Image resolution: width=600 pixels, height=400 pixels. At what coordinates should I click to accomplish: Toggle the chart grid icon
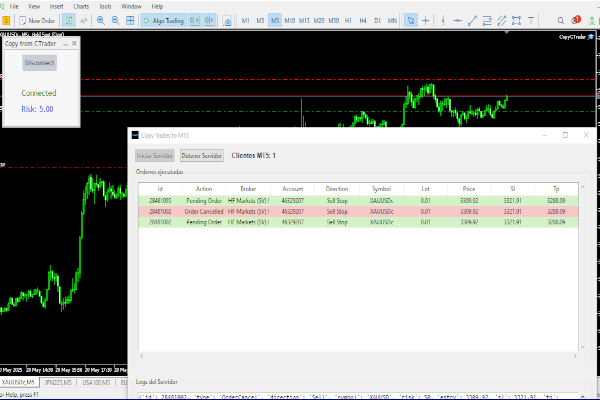click(x=130, y=21)
